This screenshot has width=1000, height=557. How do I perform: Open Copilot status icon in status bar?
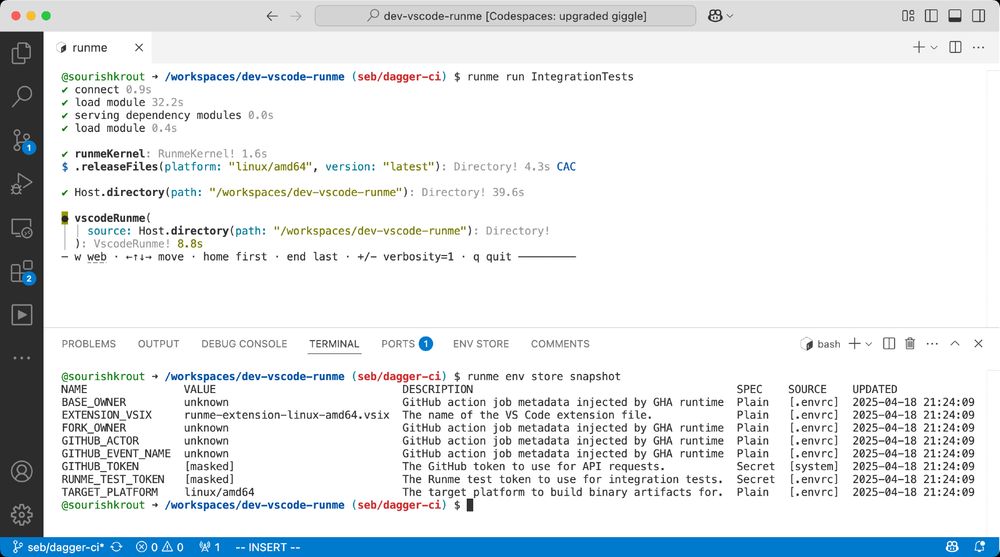[x=952, y=547]
